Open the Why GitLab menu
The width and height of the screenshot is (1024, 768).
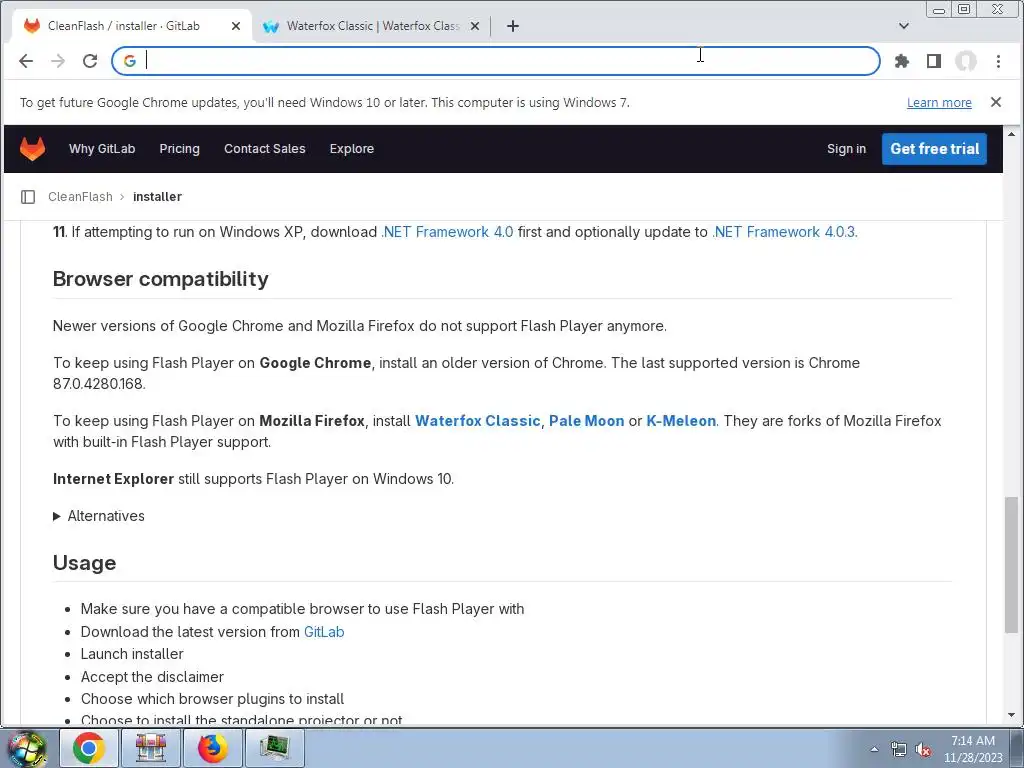coord(102,149)
